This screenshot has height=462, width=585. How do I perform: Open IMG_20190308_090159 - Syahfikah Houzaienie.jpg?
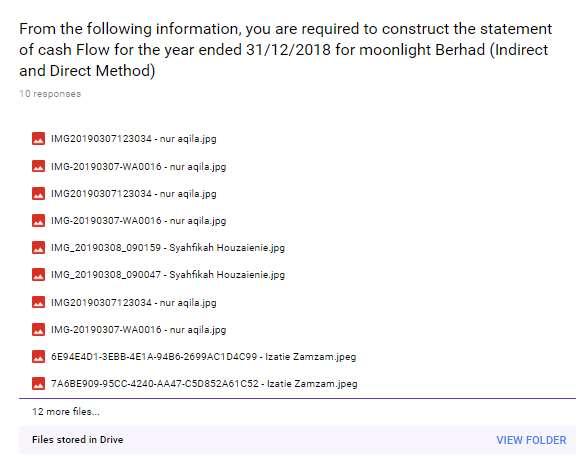point(168,248)
